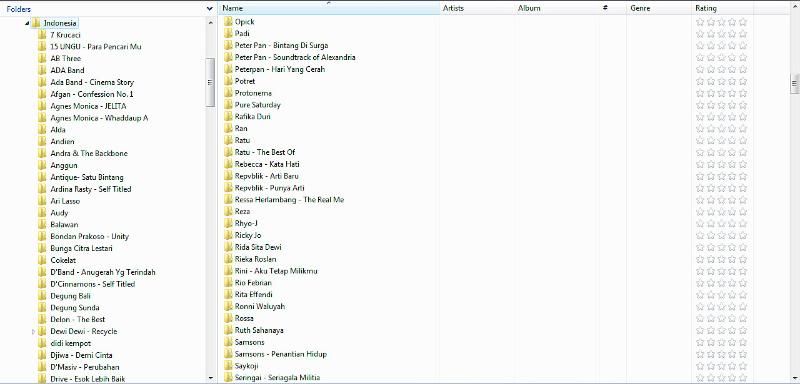
Task: Click the folder tree scrollbar thumb
Action: [x=210, y=82]
